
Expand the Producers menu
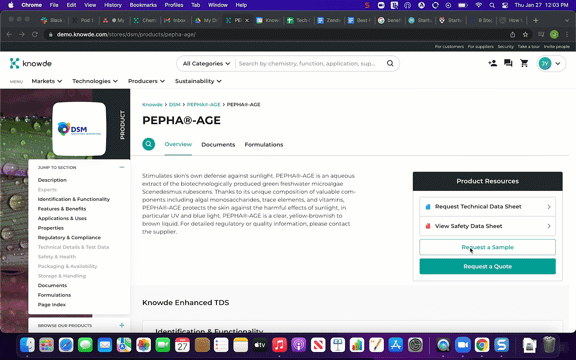coord(146,81)
